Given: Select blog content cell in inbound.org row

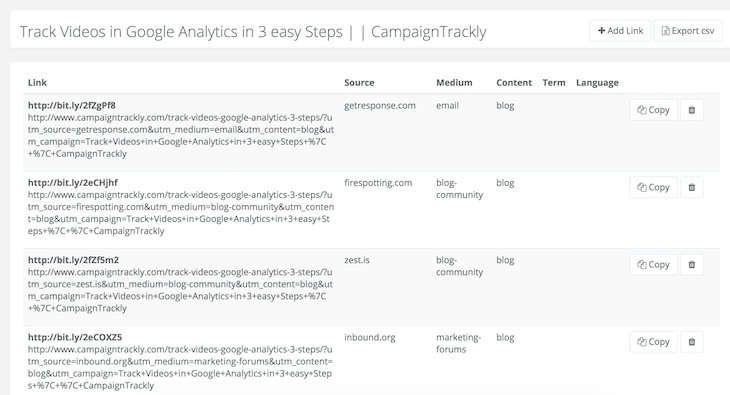Looking at the screenshot, I should click(505, 337).
